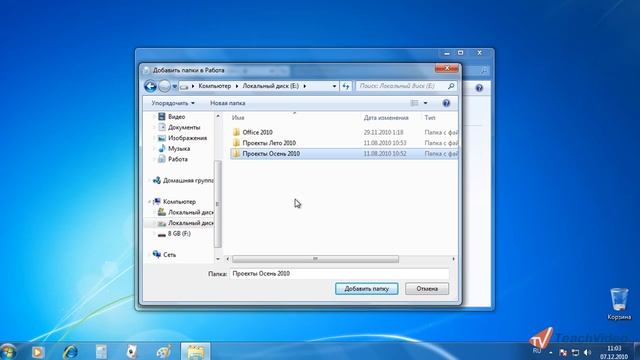Click the Проекты Лето 2010 folder icon
Viewport: 640px width, 360px height.
[236, 143]
